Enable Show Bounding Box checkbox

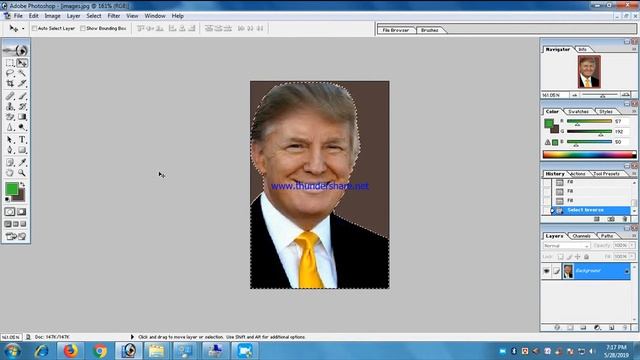[83, 29]
